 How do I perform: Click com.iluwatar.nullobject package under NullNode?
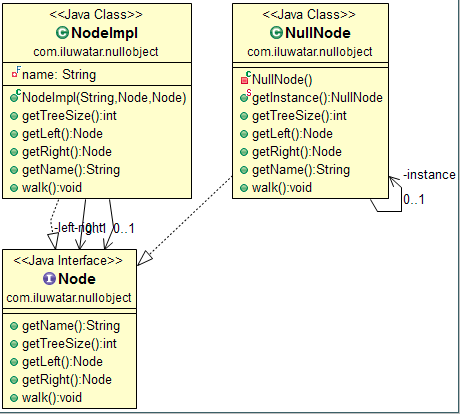pyautogui.click(x=310, y=52)
